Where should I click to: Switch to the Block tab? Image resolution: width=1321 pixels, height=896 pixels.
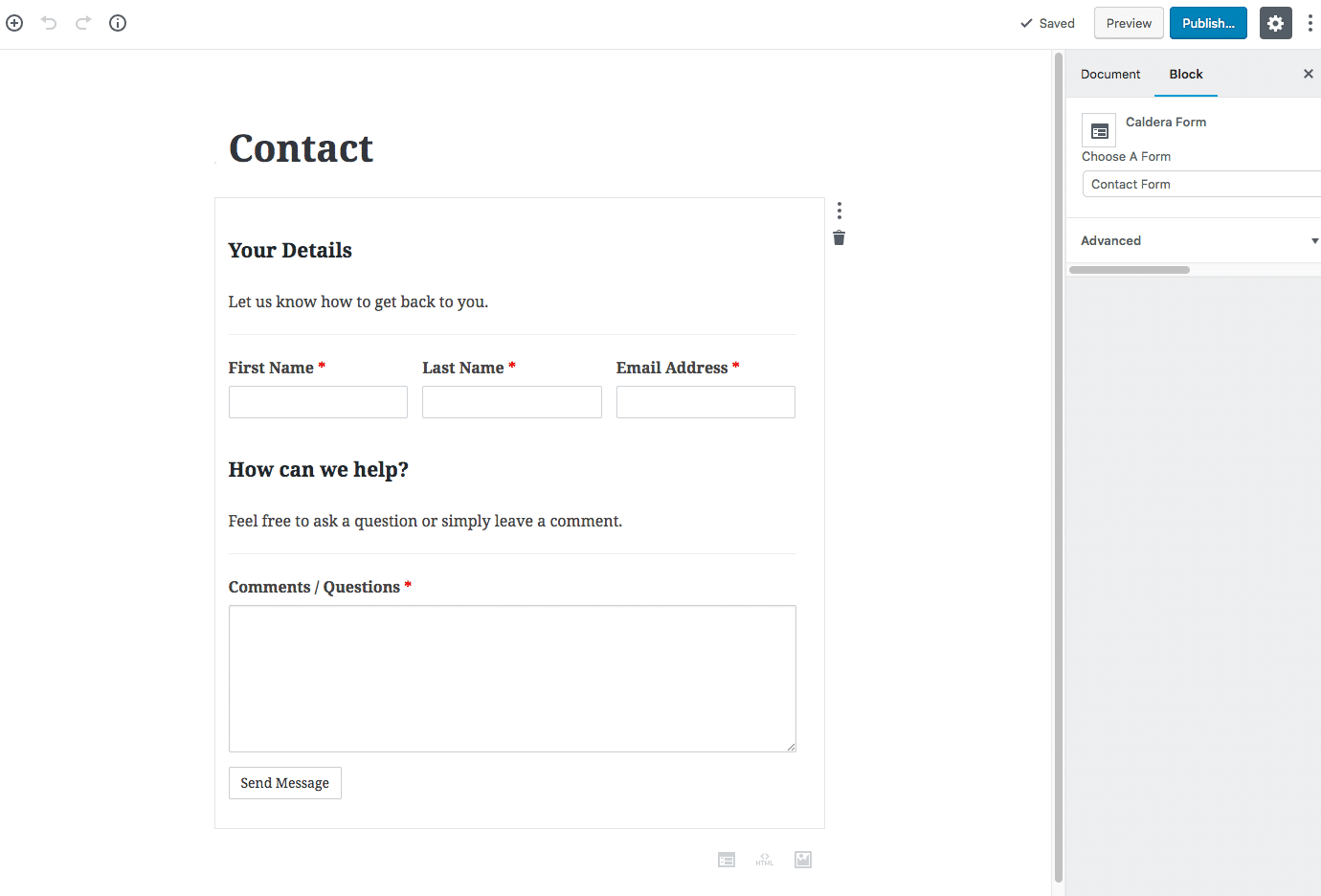[1186, 74]
